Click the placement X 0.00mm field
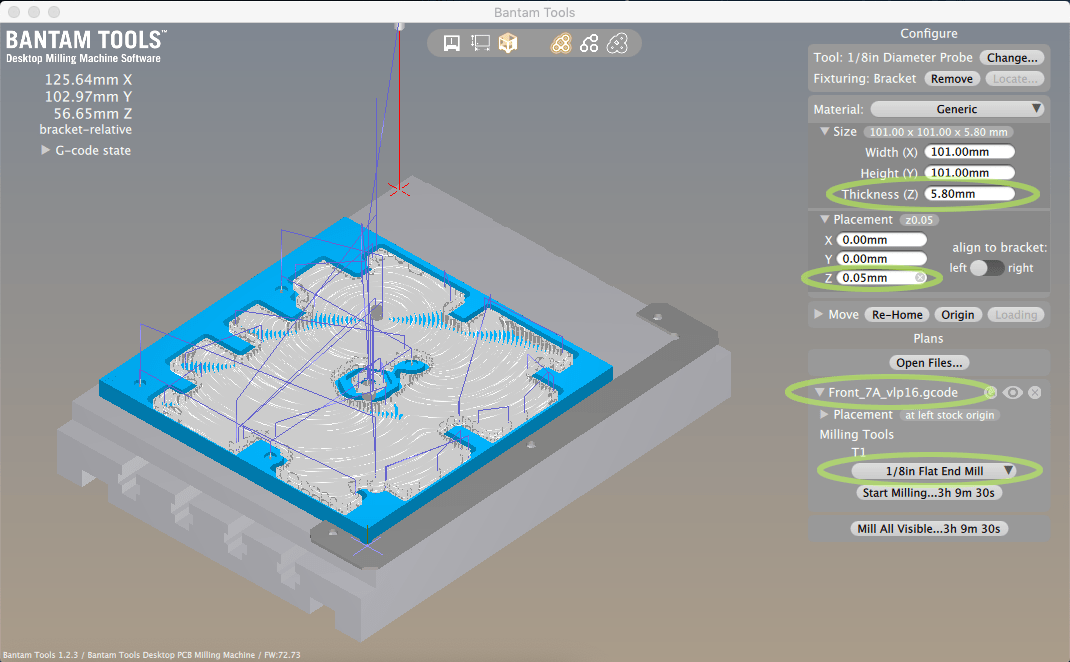This screenshot has width=1070, height=662. pyautogui.click(x=881, y=240)
